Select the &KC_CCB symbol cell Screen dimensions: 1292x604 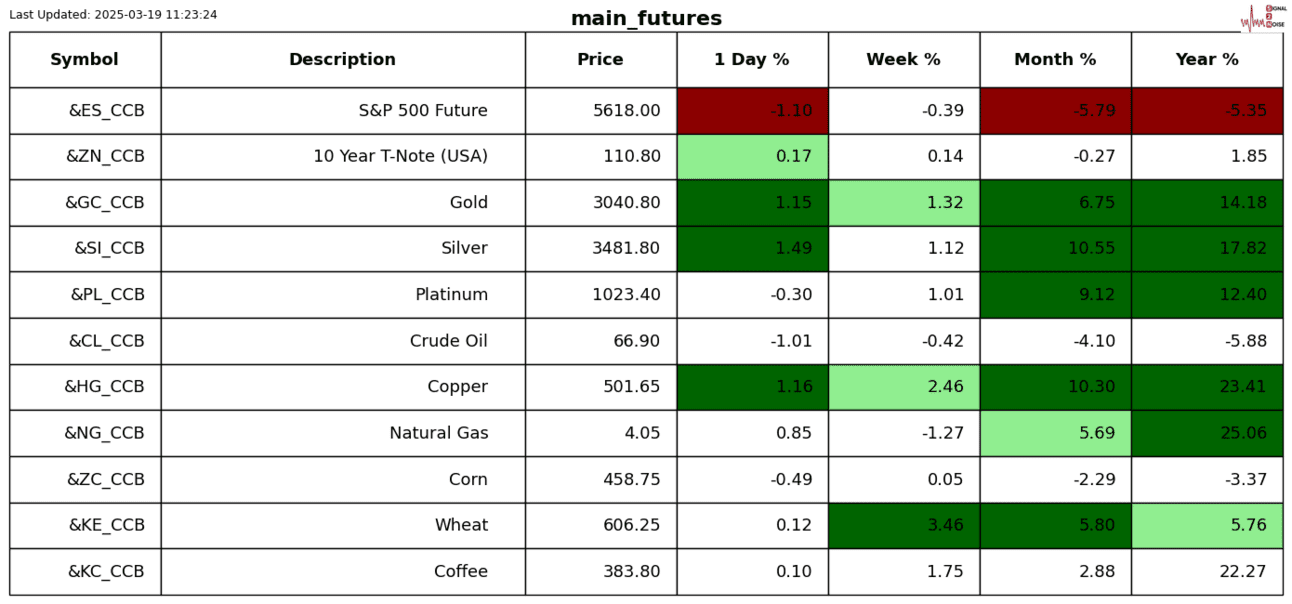tap(106, 572)
